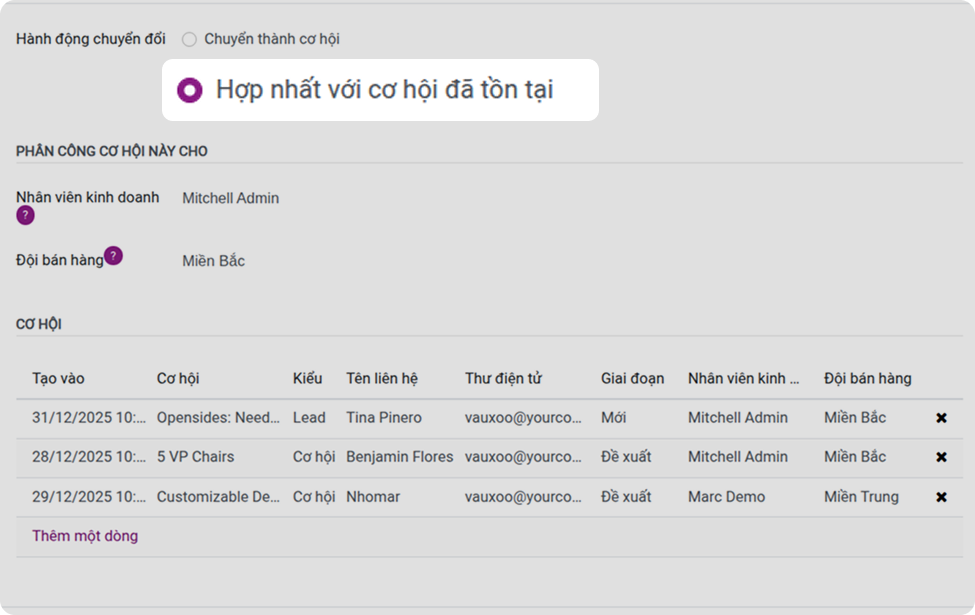Sort table by Tạo vào column header
The image size is (975, 615).
click(x=58, y=379)
